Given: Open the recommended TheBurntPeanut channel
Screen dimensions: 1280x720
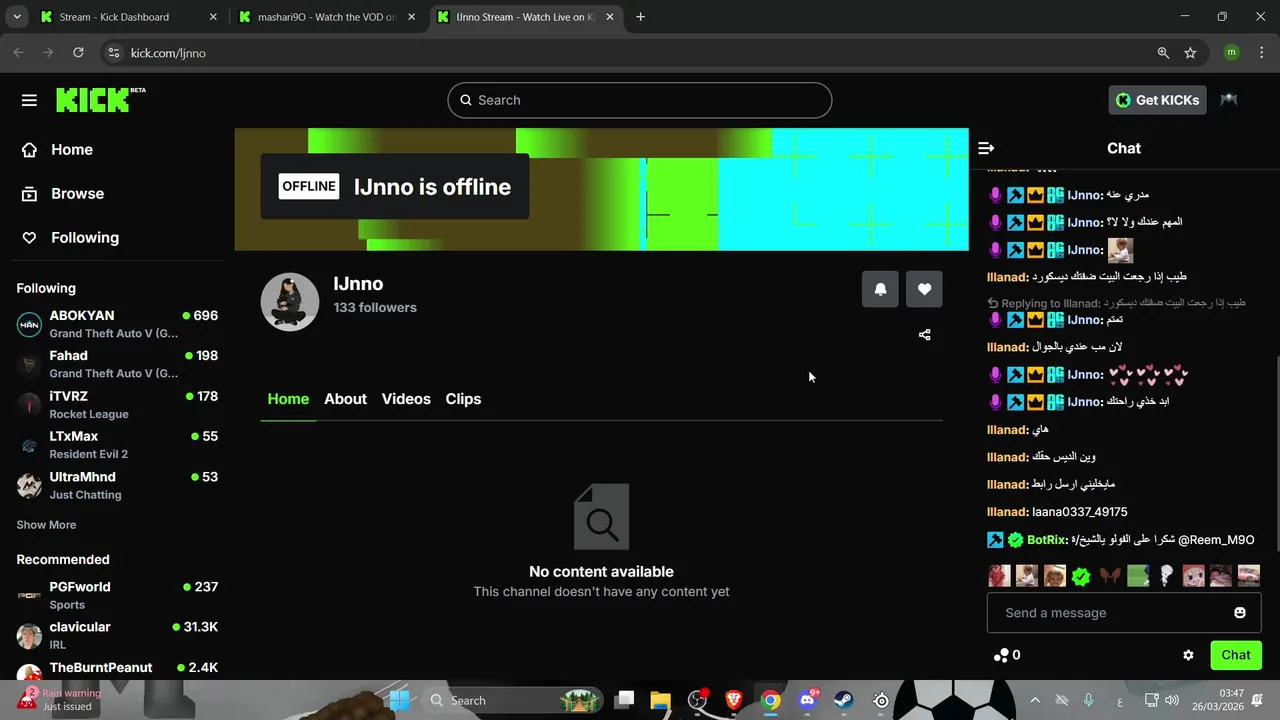Looking at the screenshot, I should tap(117, 668).
